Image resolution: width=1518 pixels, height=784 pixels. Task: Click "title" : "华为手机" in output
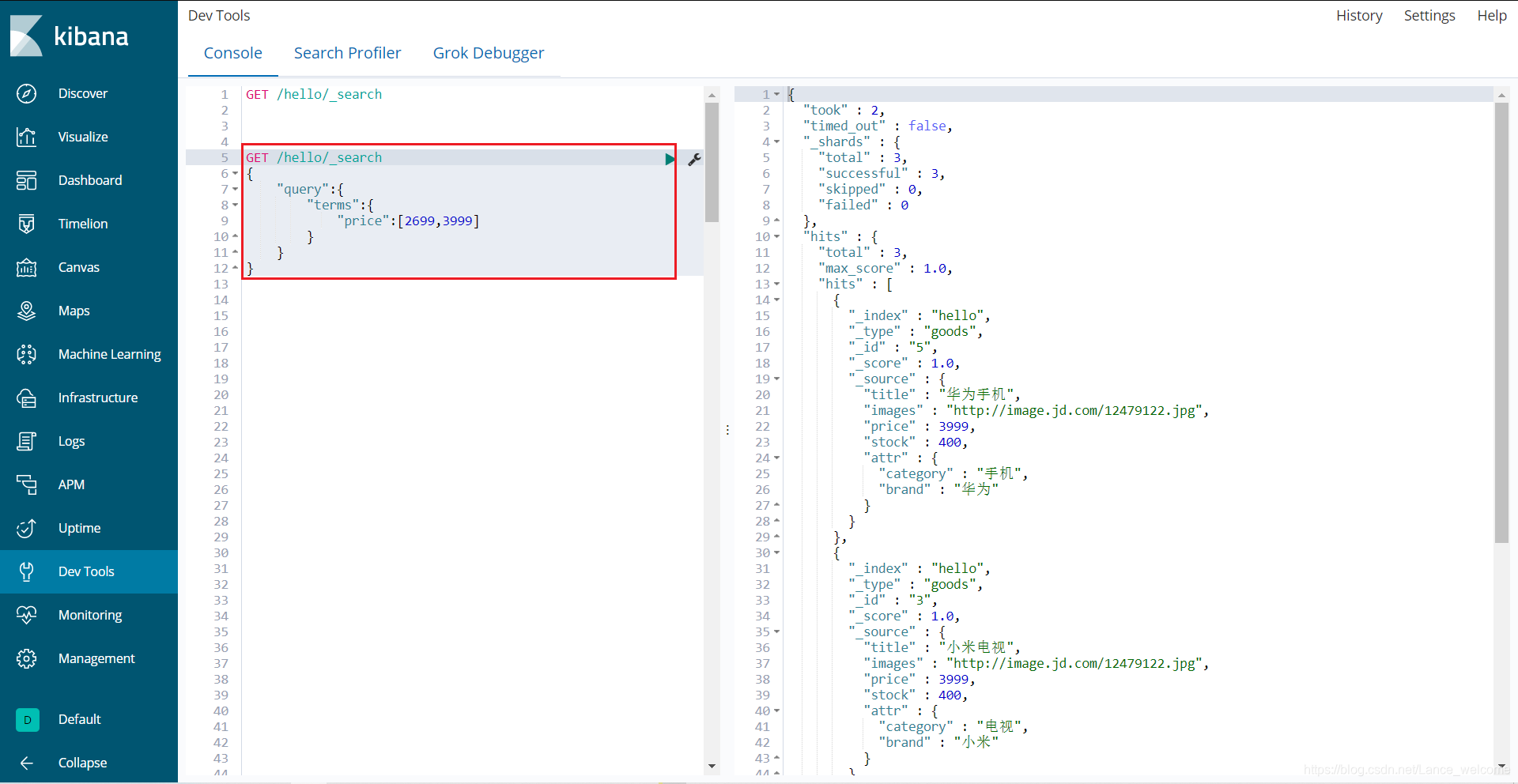(x=942, y=394)
